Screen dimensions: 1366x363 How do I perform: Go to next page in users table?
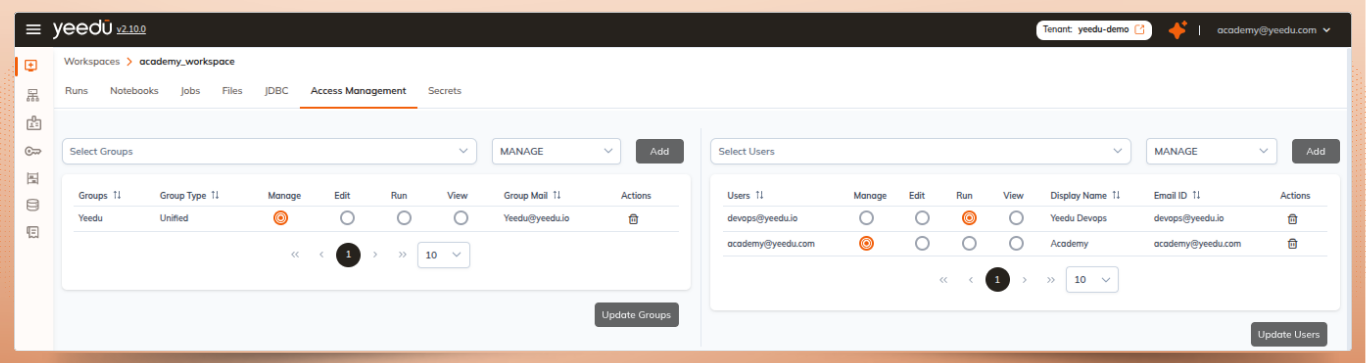coord(1024,280)
